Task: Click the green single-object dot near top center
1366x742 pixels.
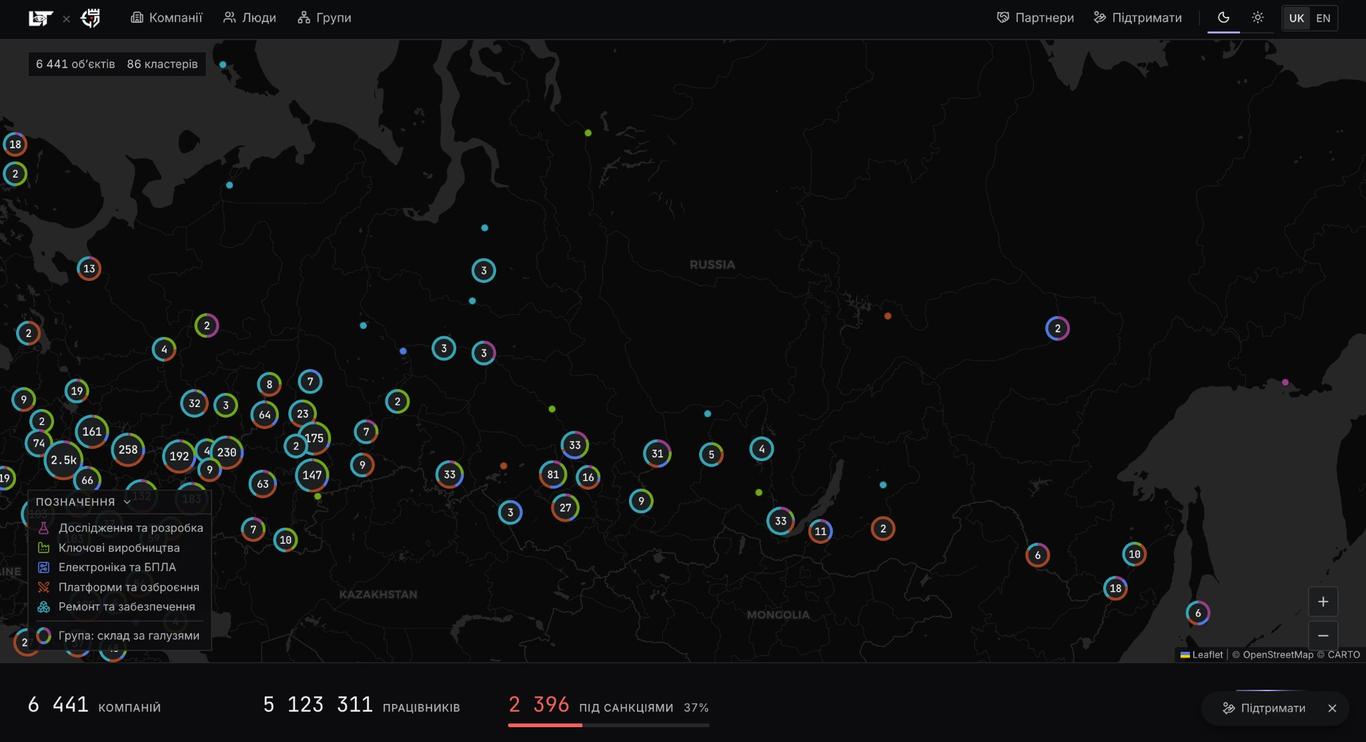Action: [588, 132]
